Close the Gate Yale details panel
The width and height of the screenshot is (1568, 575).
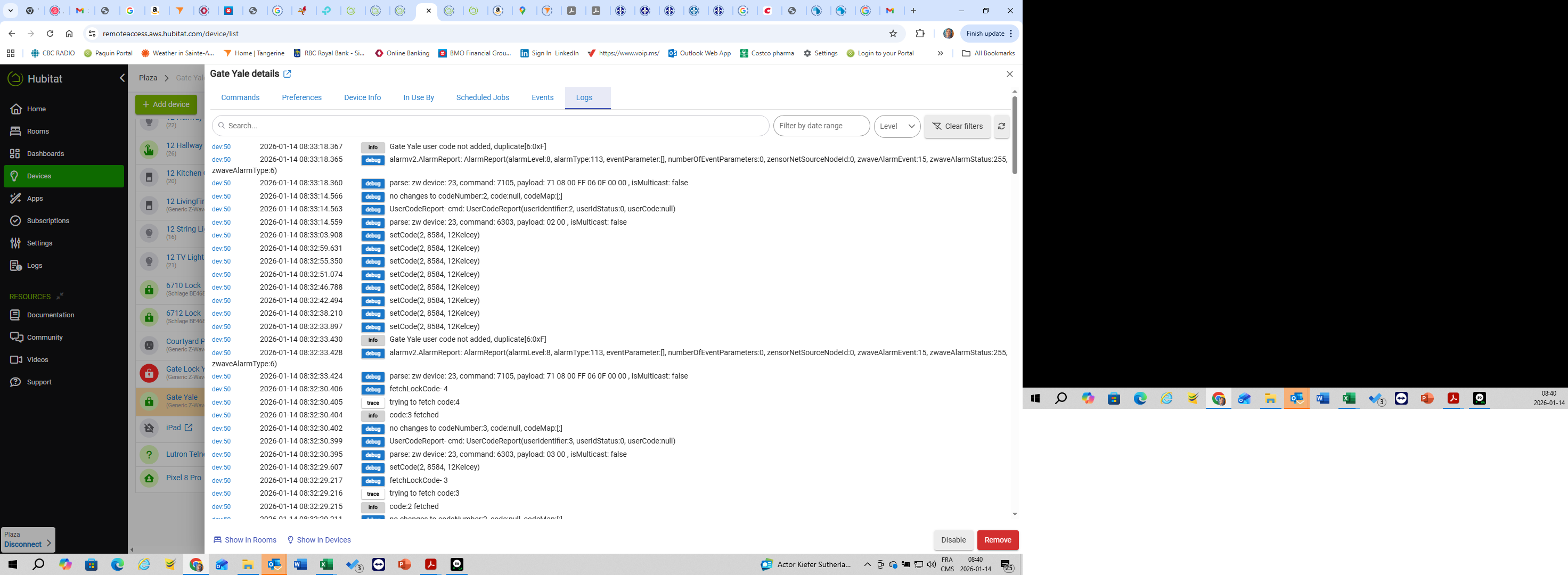pyautogui.click(x=1010, y=73)
